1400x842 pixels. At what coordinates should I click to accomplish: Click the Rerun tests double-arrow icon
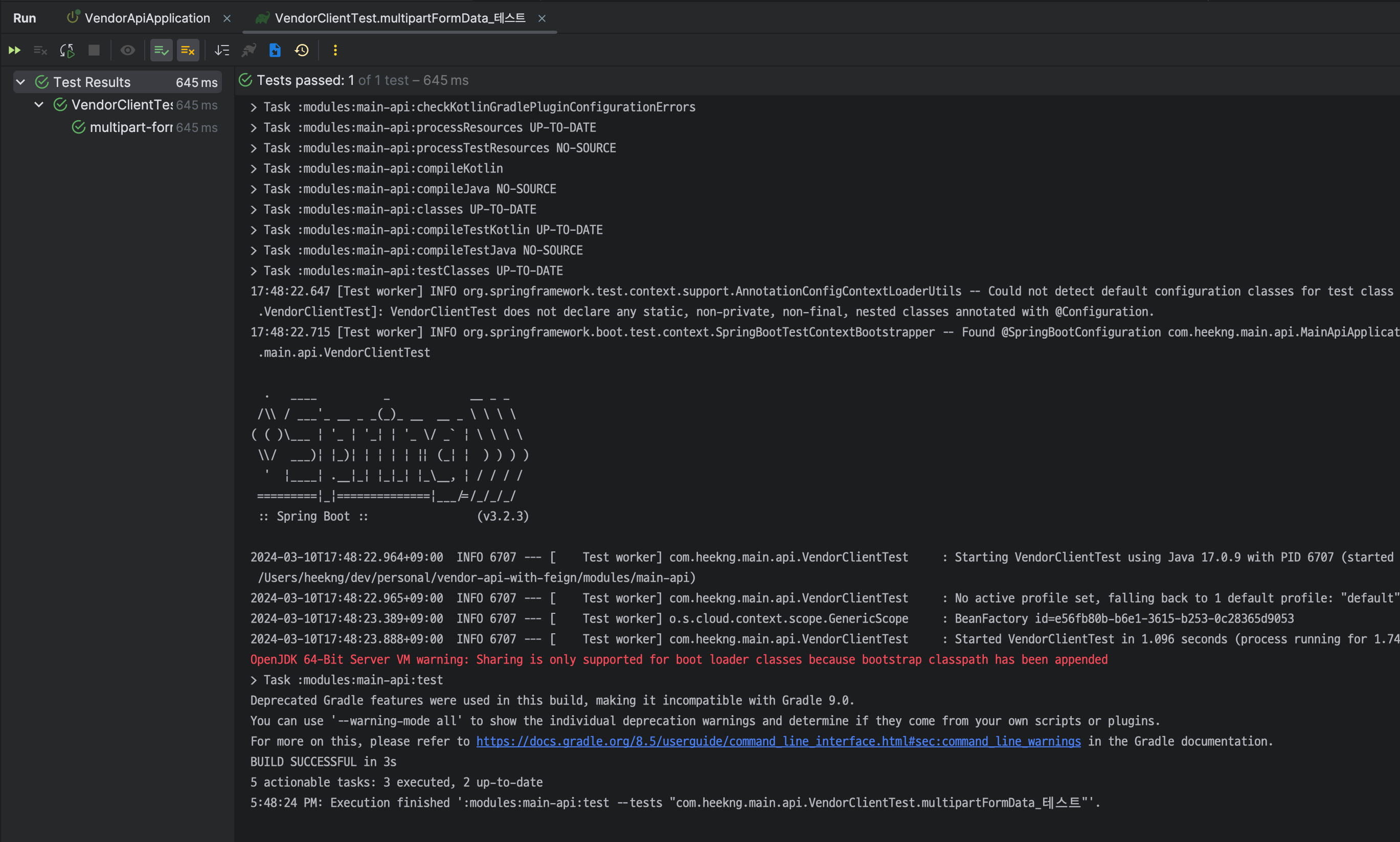point(14,51)
